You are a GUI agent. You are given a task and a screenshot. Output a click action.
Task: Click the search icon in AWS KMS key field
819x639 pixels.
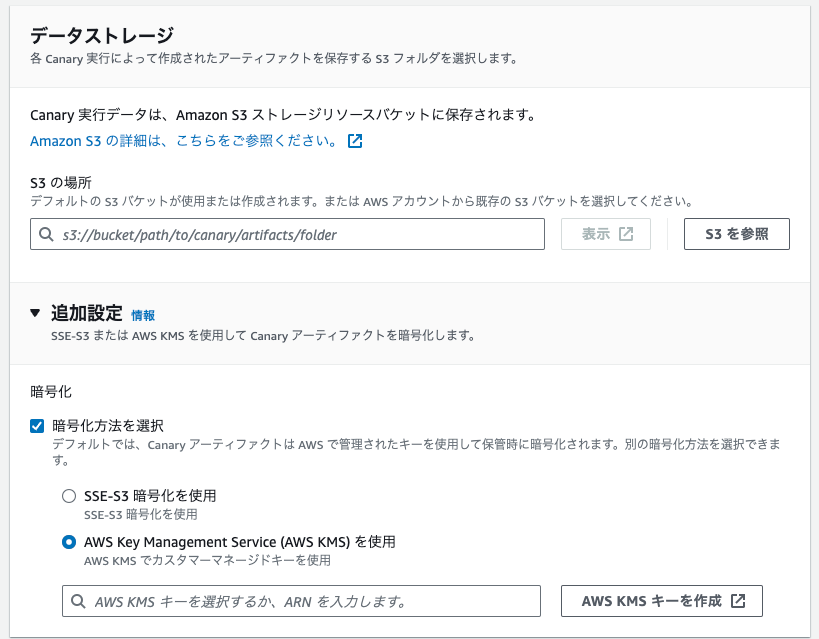(75, 600)
